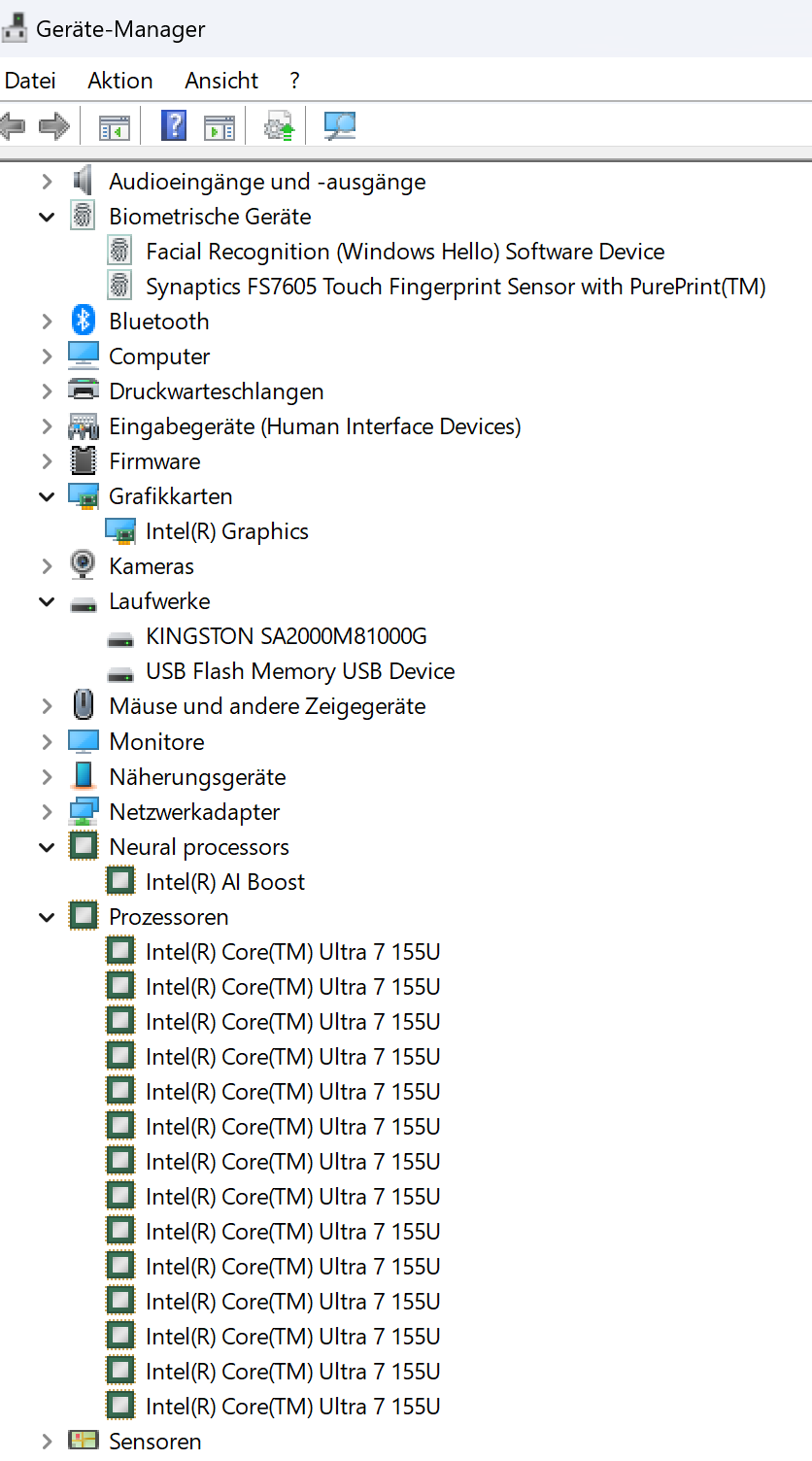Click the fingerprint icon beside Biometrische Geräte
This screenshot has height=1461, width=812.
pos(84,216)
